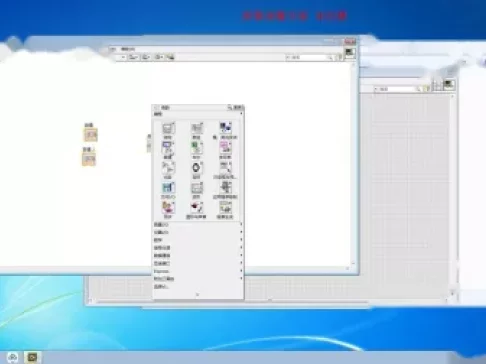The height and width of the screenshot is (364, 486).
Task: Expand the palette's bottom double-chevron arrow
Action: pyautogui.click(x=197, y=295)
